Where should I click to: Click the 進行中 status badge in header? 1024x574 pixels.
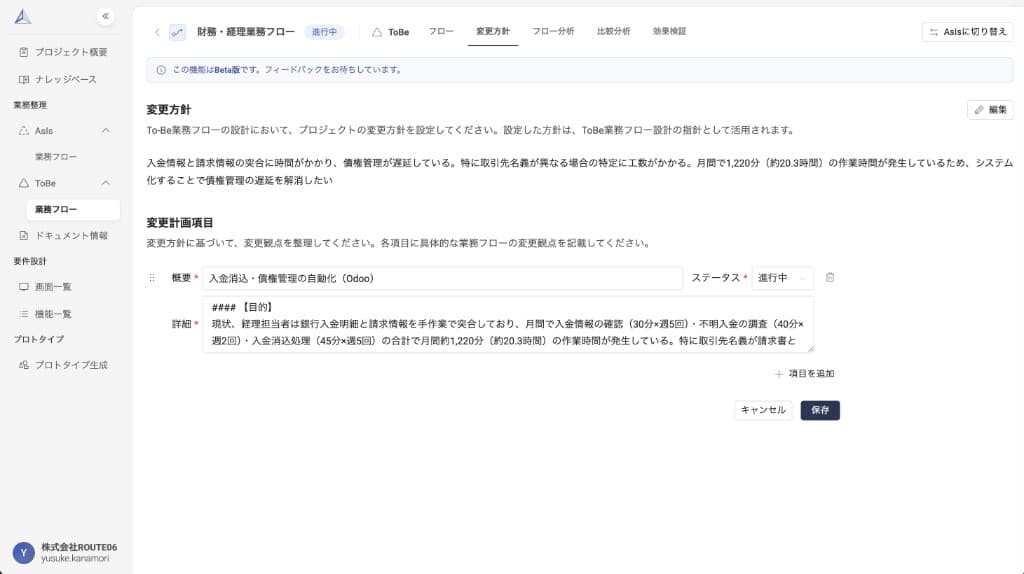pyautogui.click(x=325, y=32)
